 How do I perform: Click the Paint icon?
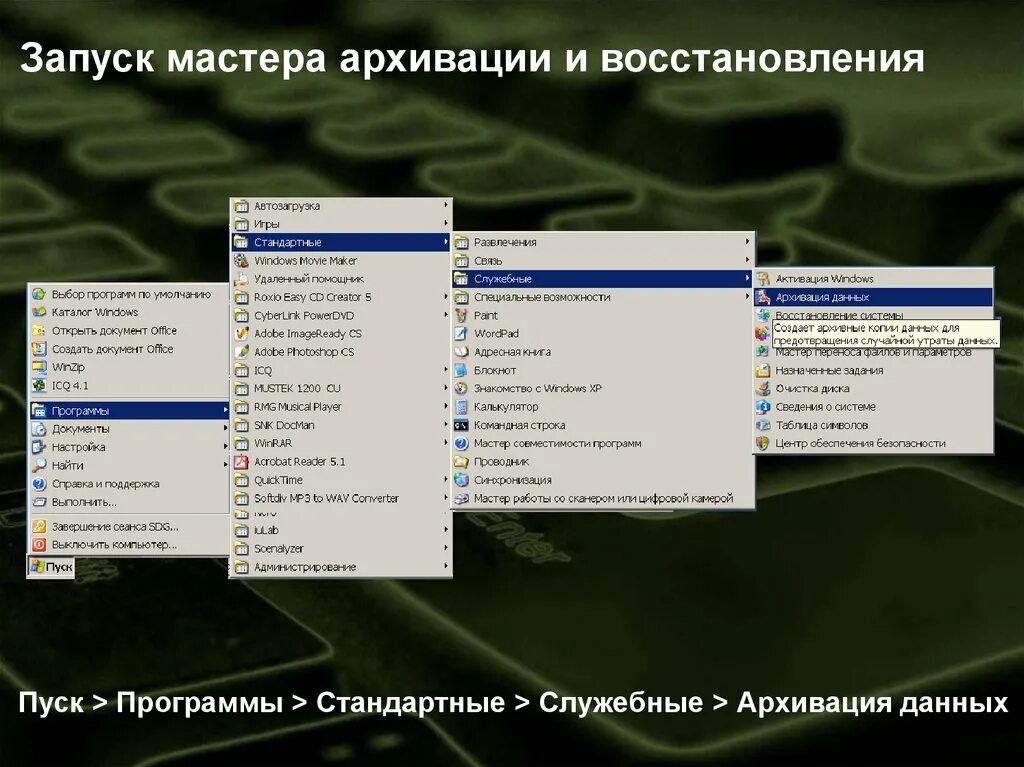461,316
